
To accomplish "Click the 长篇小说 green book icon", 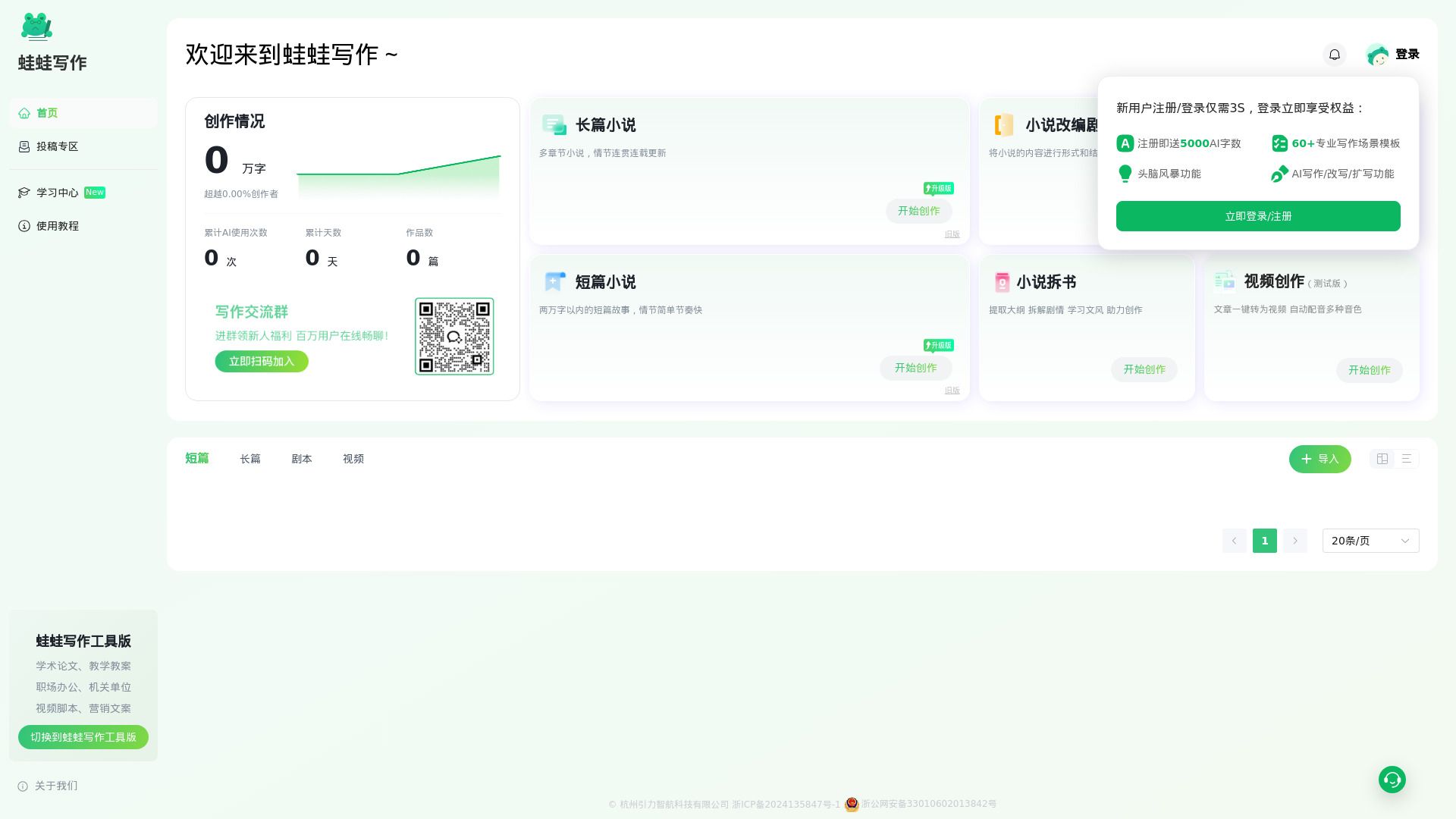I will 553,124.
